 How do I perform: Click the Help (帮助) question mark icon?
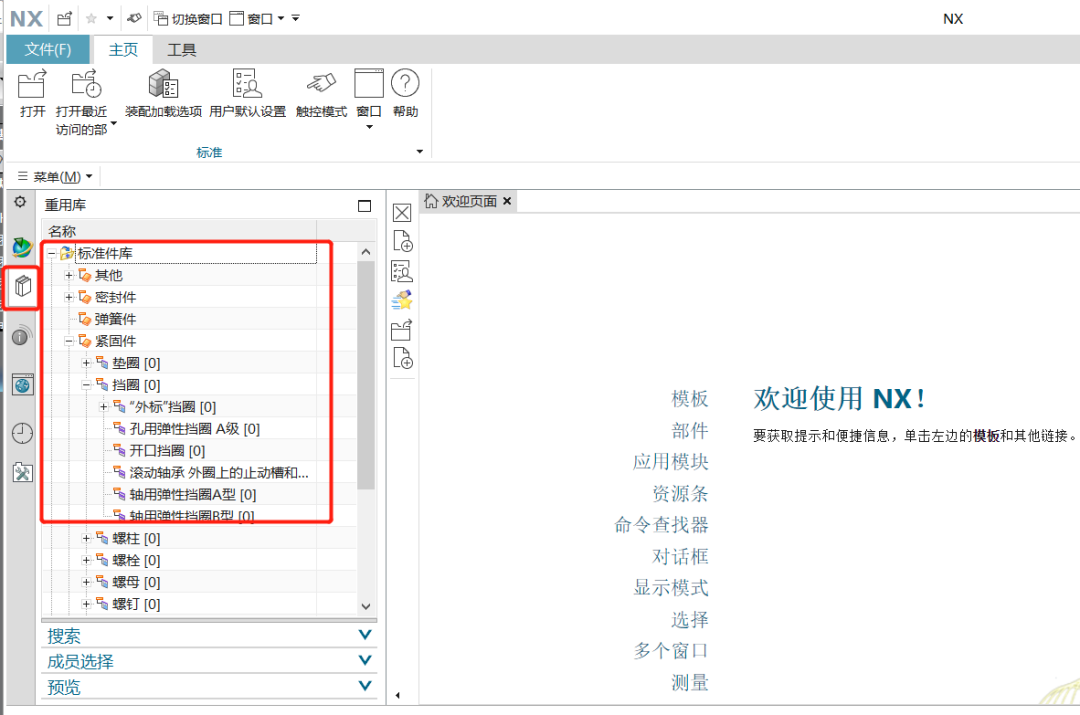(405, 86)
